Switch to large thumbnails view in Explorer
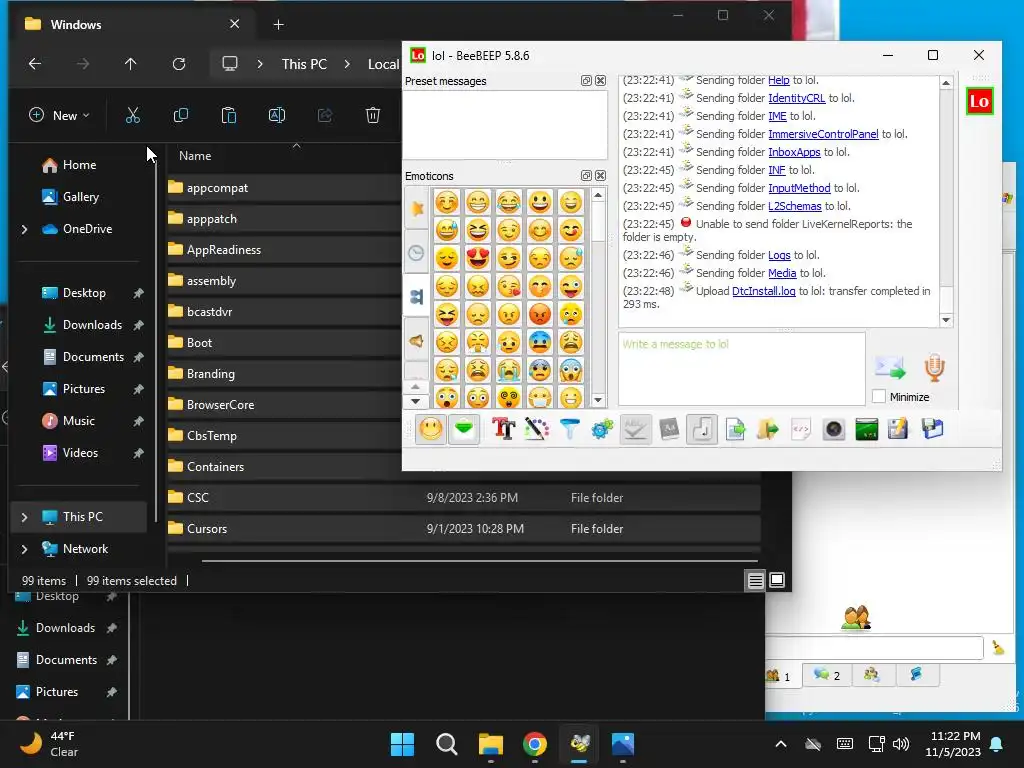 pyautogui.click(x=777, y=581)
